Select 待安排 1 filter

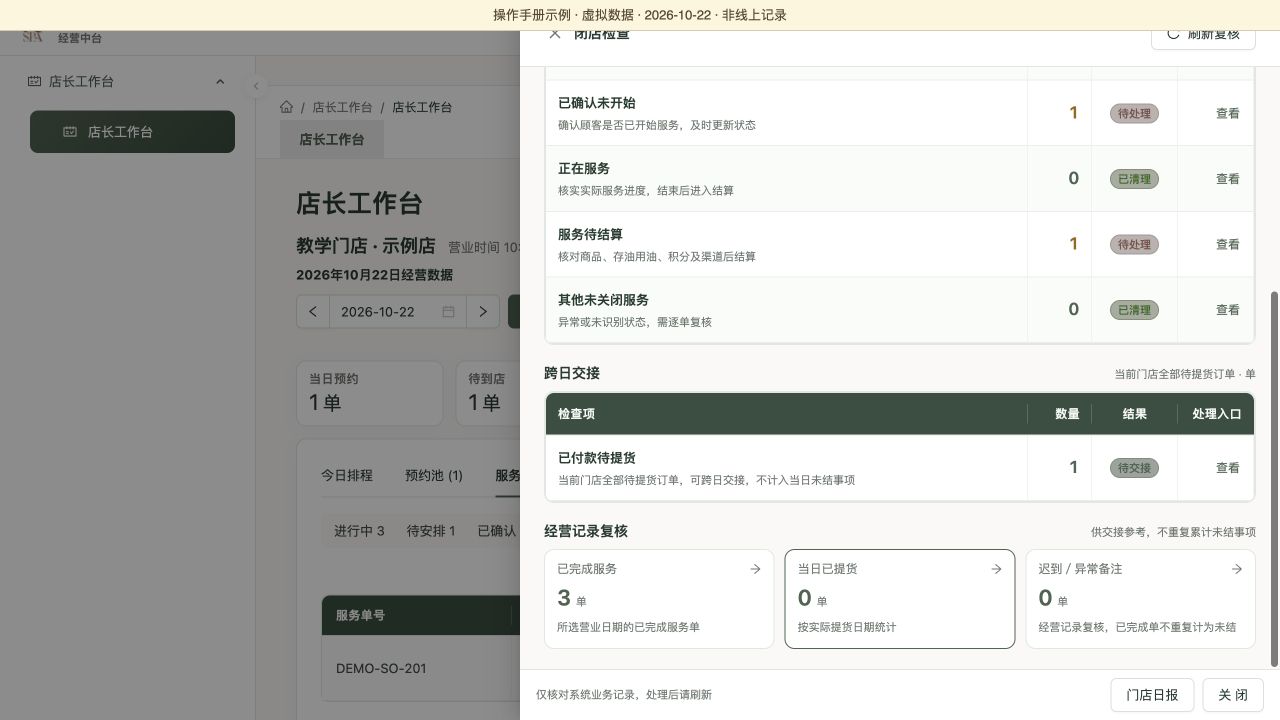pyautogui.click(x=431, y=531)
